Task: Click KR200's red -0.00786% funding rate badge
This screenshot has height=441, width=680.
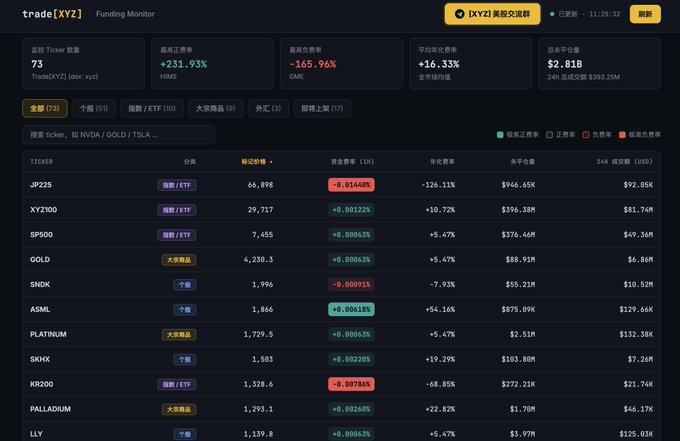Action: [351, 384]
